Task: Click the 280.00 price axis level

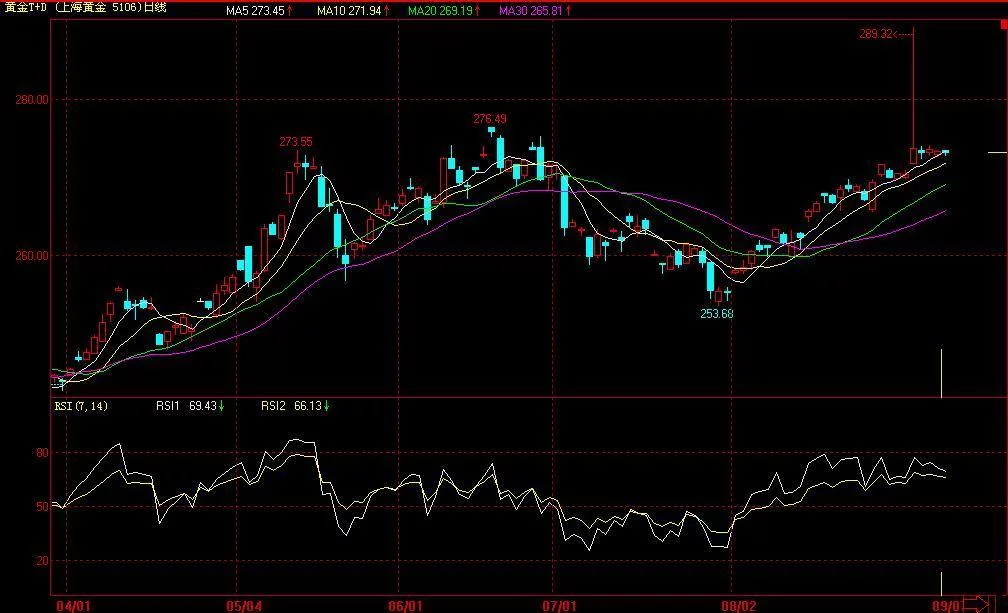Action: click(x=32, y=100)
